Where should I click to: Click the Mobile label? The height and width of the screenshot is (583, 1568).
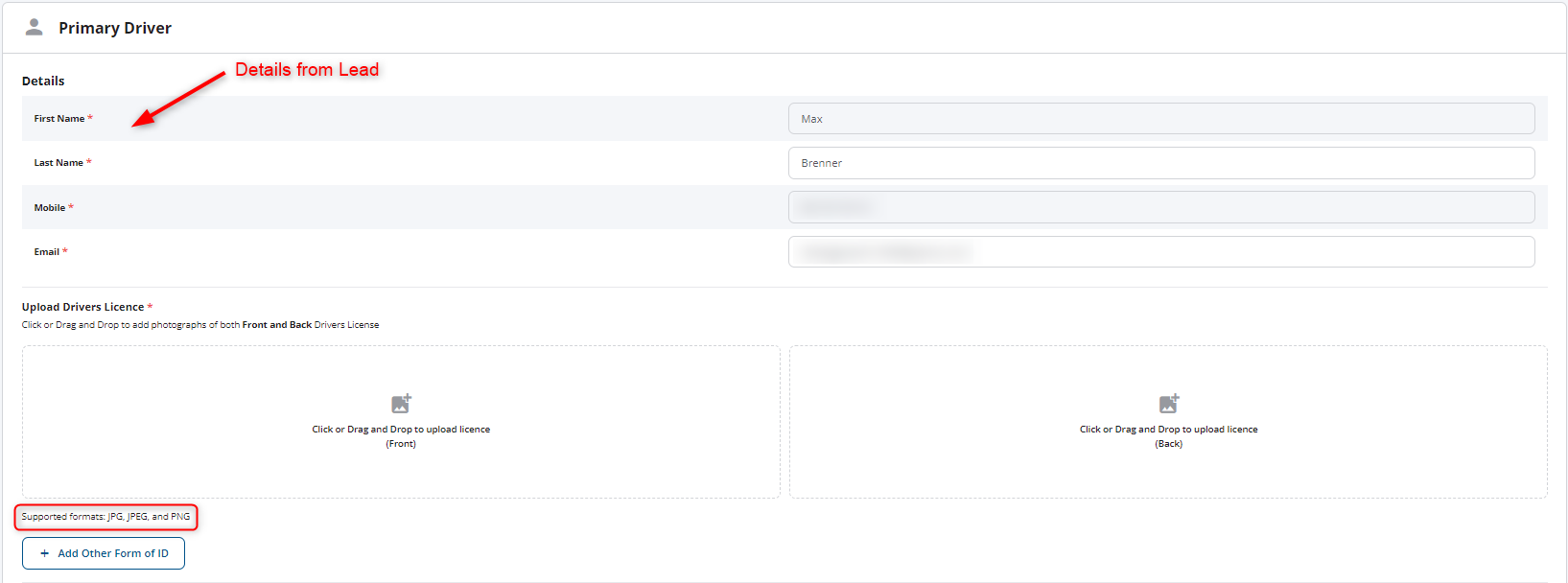50,208
